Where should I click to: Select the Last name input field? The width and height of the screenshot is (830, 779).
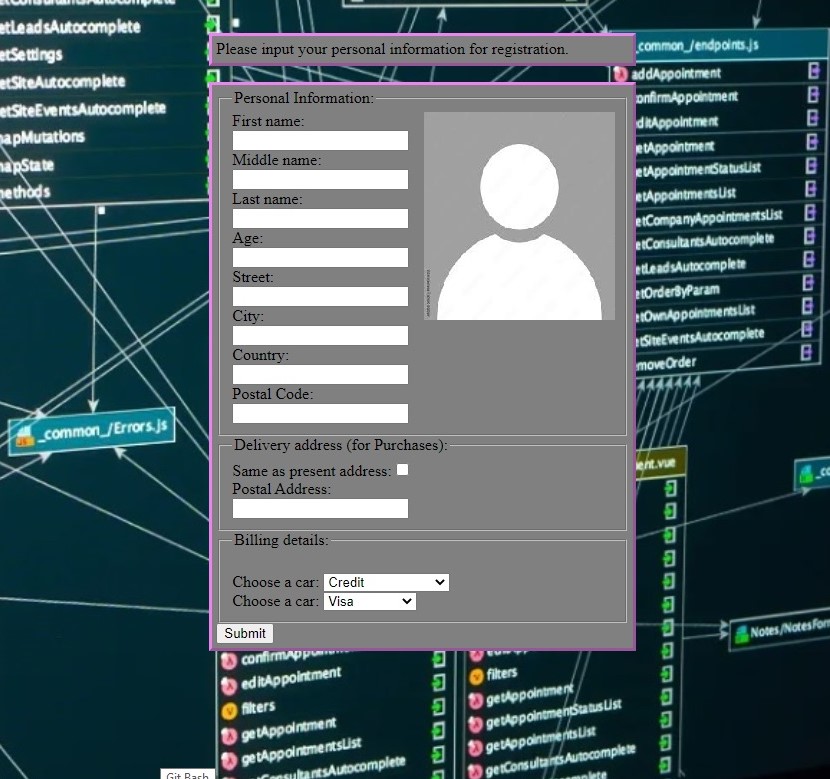pos(320,219)
